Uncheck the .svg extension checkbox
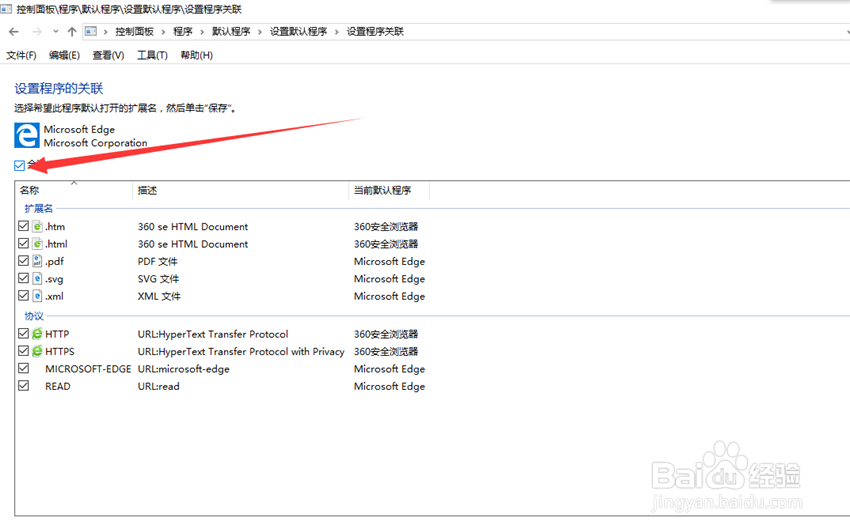The height and width of the screenshot is (532, 850). pos(23,278)
